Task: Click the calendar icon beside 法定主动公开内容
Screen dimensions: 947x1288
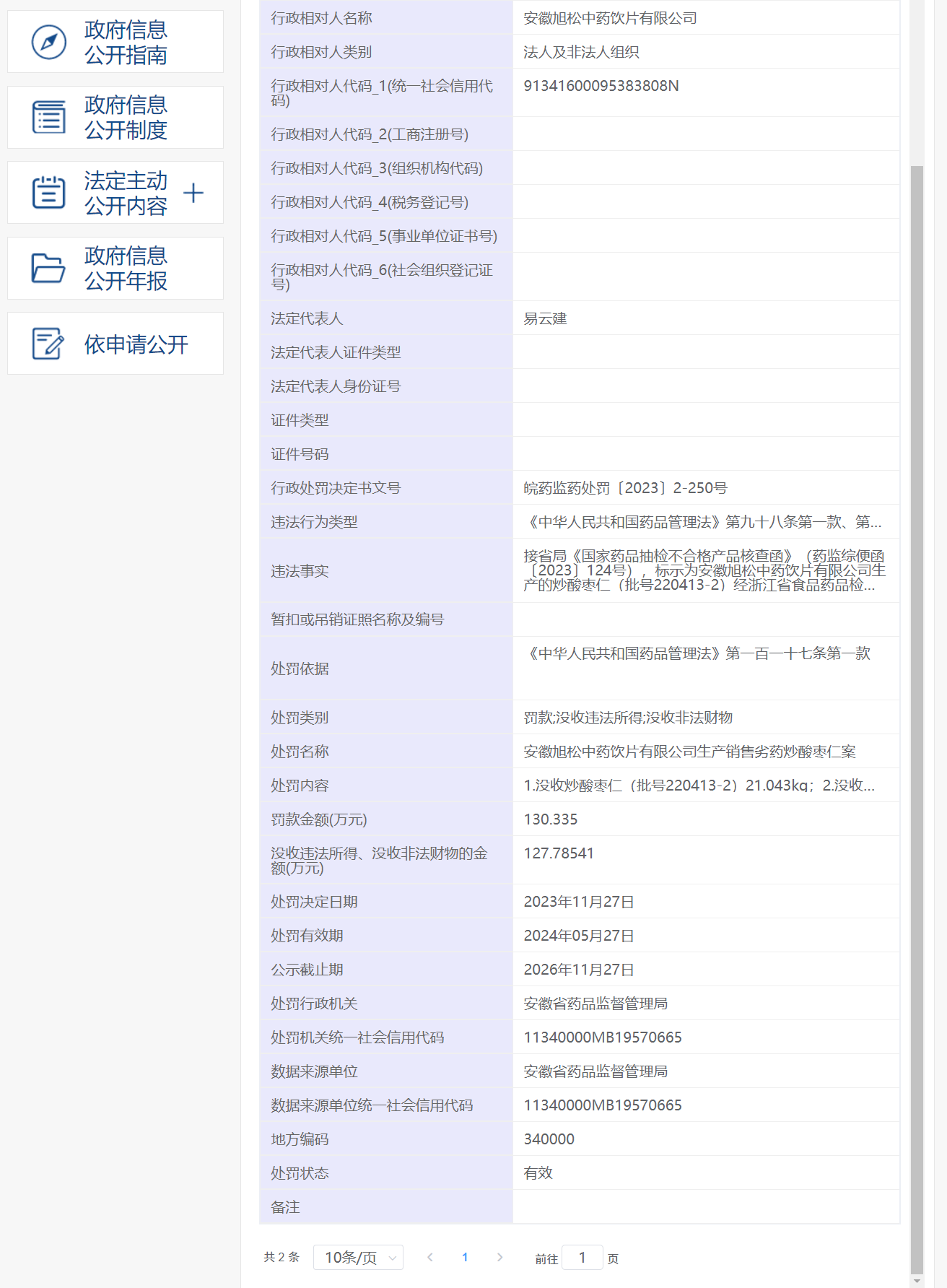Action: tap(49, 192)
